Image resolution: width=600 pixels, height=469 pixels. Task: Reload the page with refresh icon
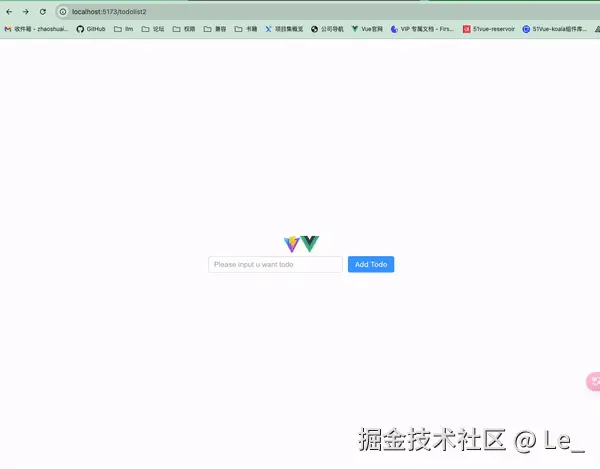42,12
